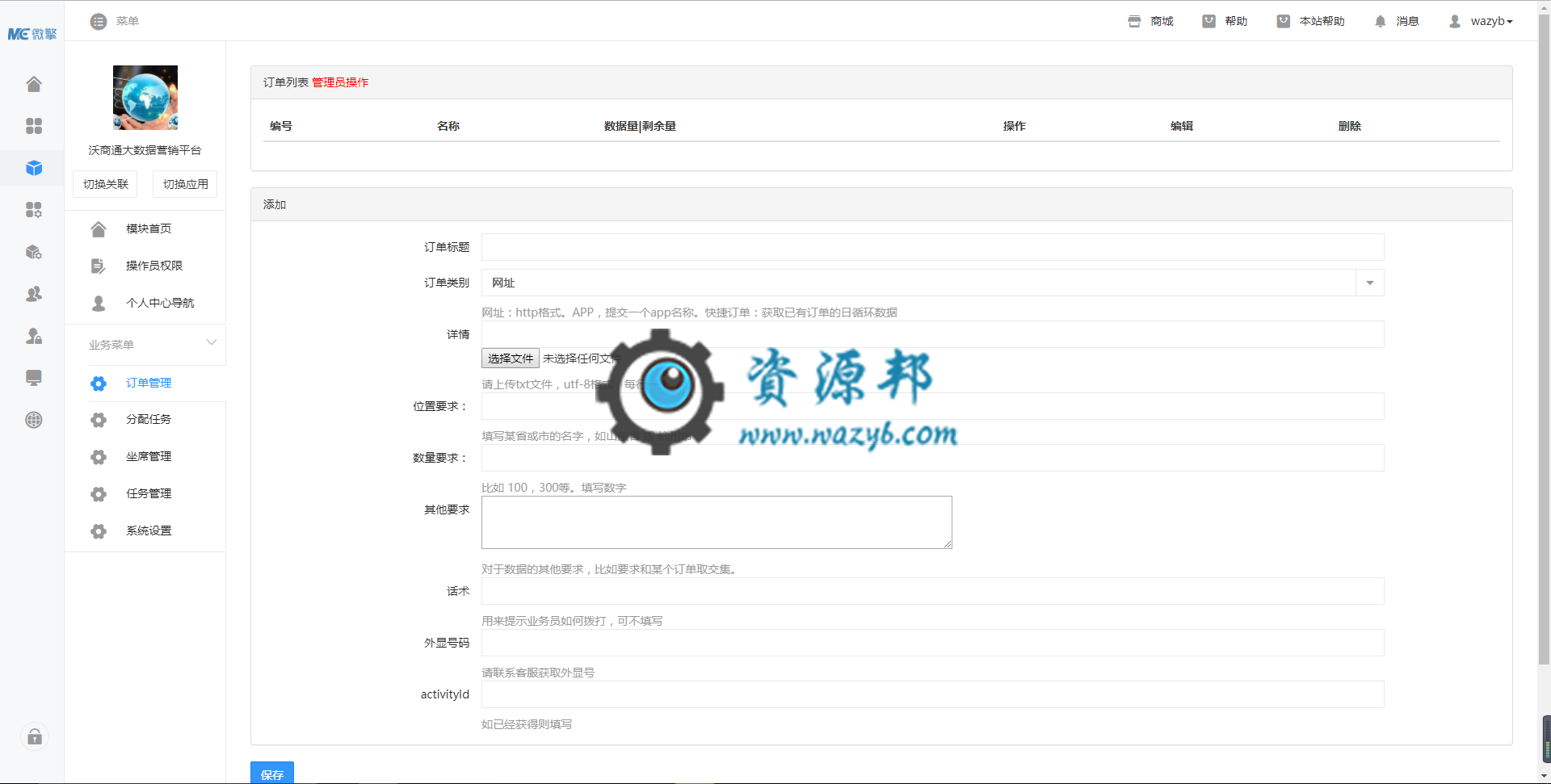Image resolution: width=1551 pixels, height=784 pixels.
Task: Click the globe platform thumbnail image
Action: click(145, 98)
